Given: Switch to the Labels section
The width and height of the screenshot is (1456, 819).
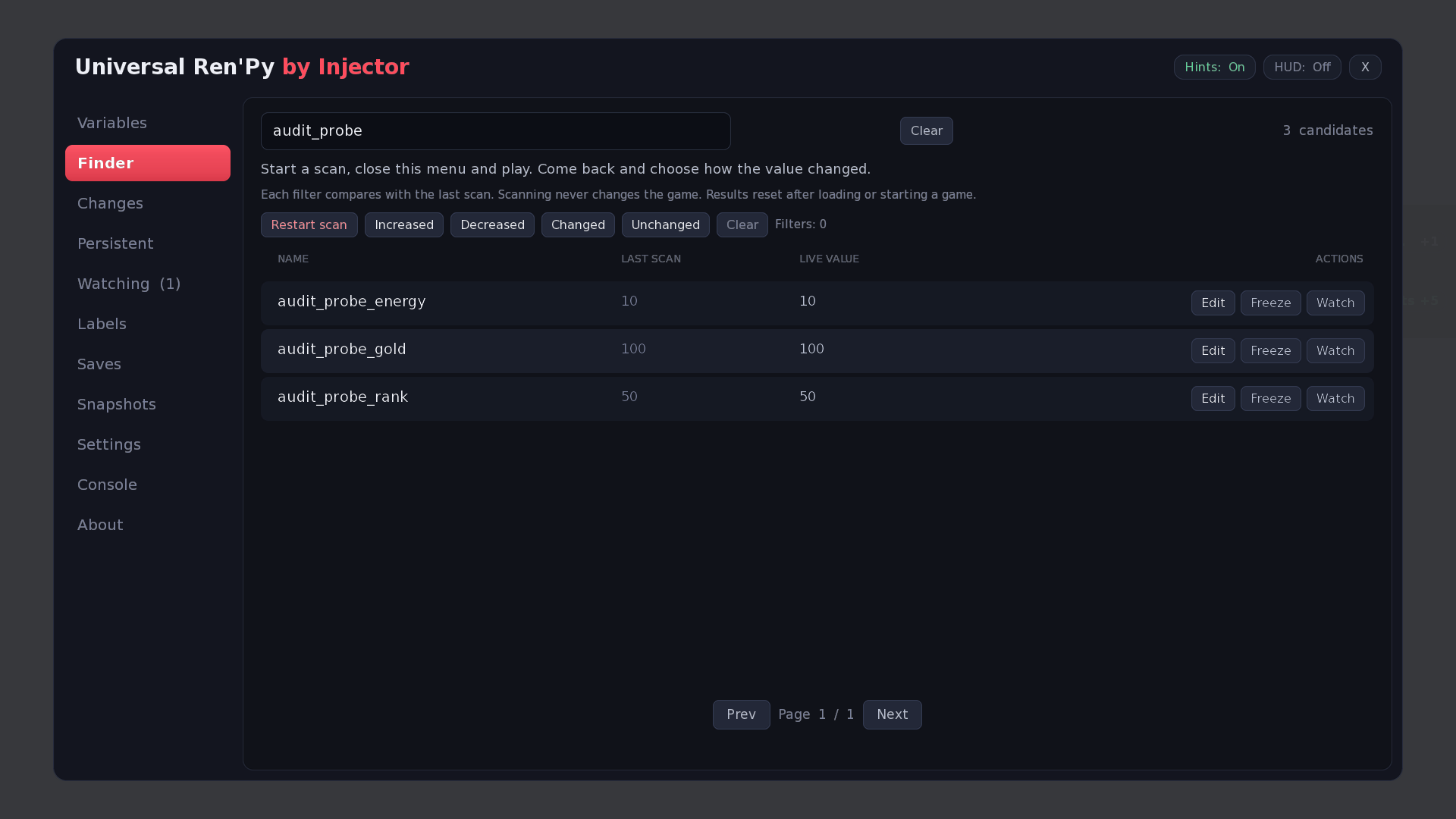Looking at the screenshot, I should [148, 324].
